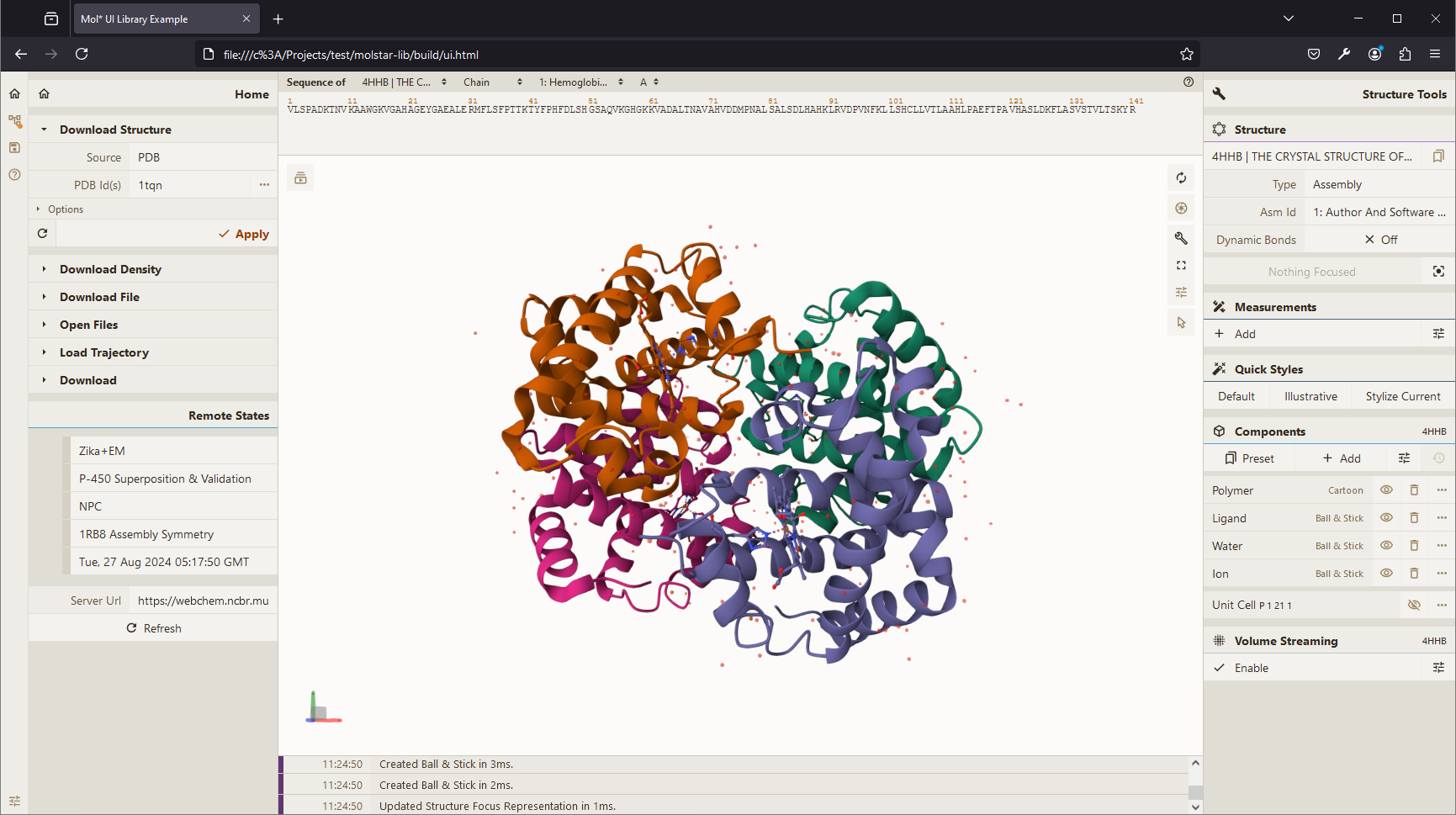1456x815 pixels.
Task: Open the State Tree sidebar icon
Action: 14,121
